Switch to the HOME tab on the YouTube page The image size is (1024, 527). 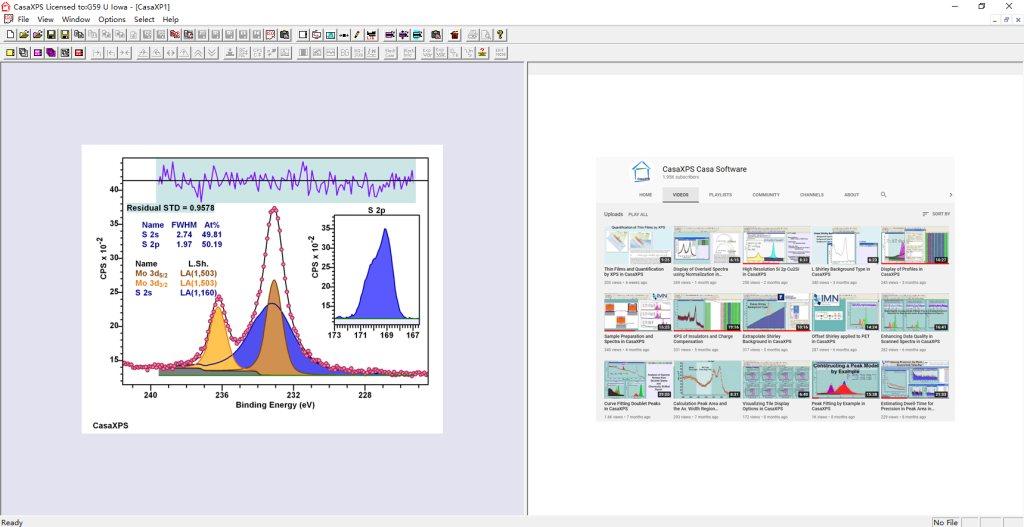(x=645, y=195)
